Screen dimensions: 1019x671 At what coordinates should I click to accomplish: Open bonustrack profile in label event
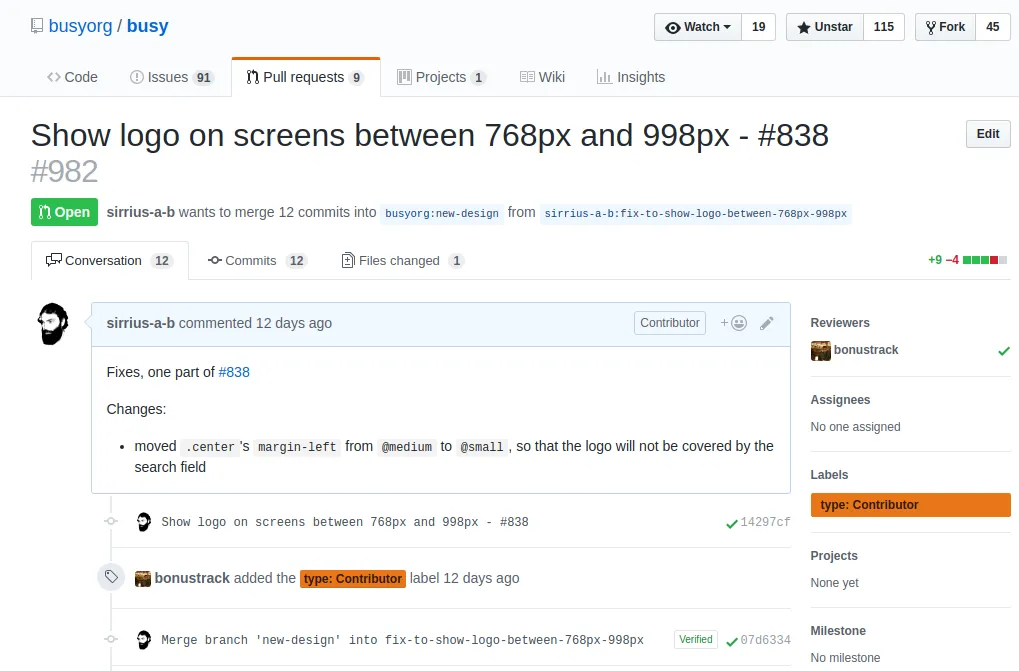click(192, 578)
